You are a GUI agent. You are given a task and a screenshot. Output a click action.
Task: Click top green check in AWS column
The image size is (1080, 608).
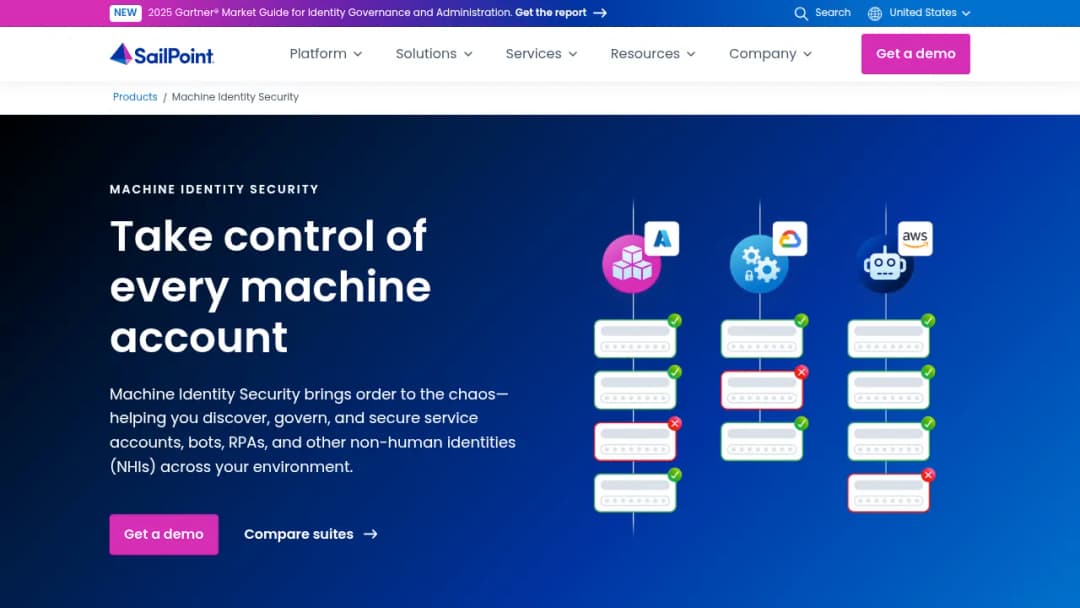click(928, 320)
